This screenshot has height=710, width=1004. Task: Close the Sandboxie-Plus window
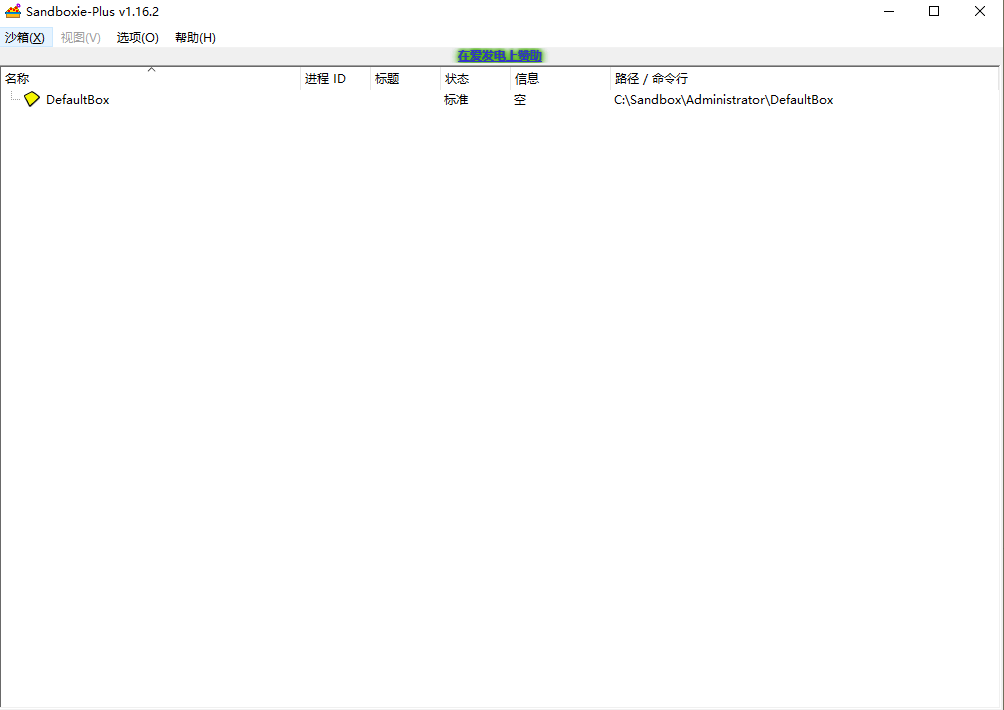point(980,11)
